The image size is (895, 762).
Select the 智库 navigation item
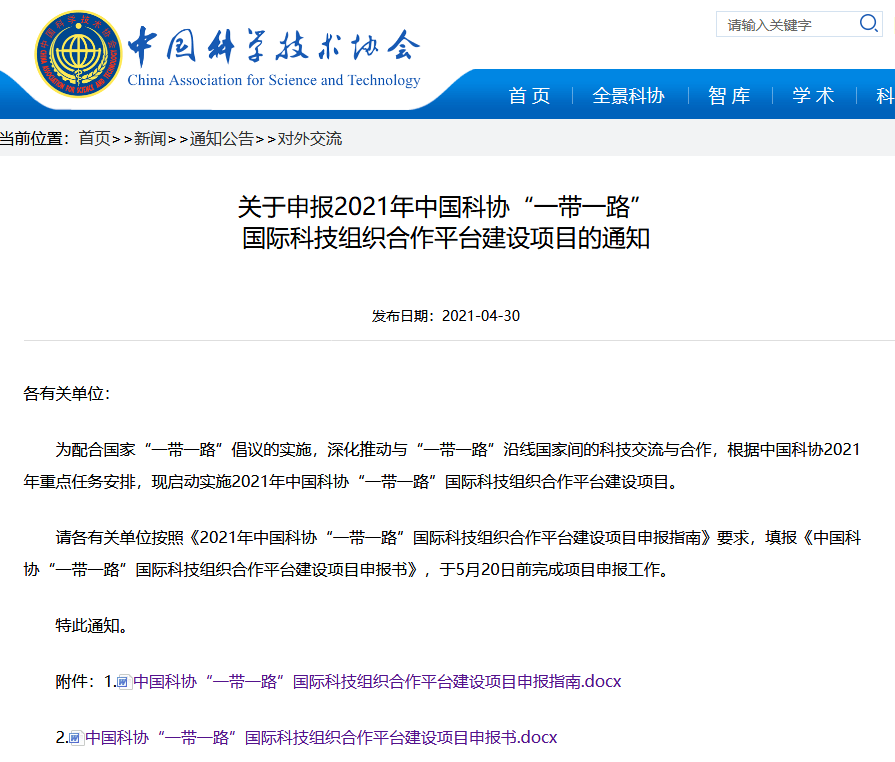[x=729, y=96]
